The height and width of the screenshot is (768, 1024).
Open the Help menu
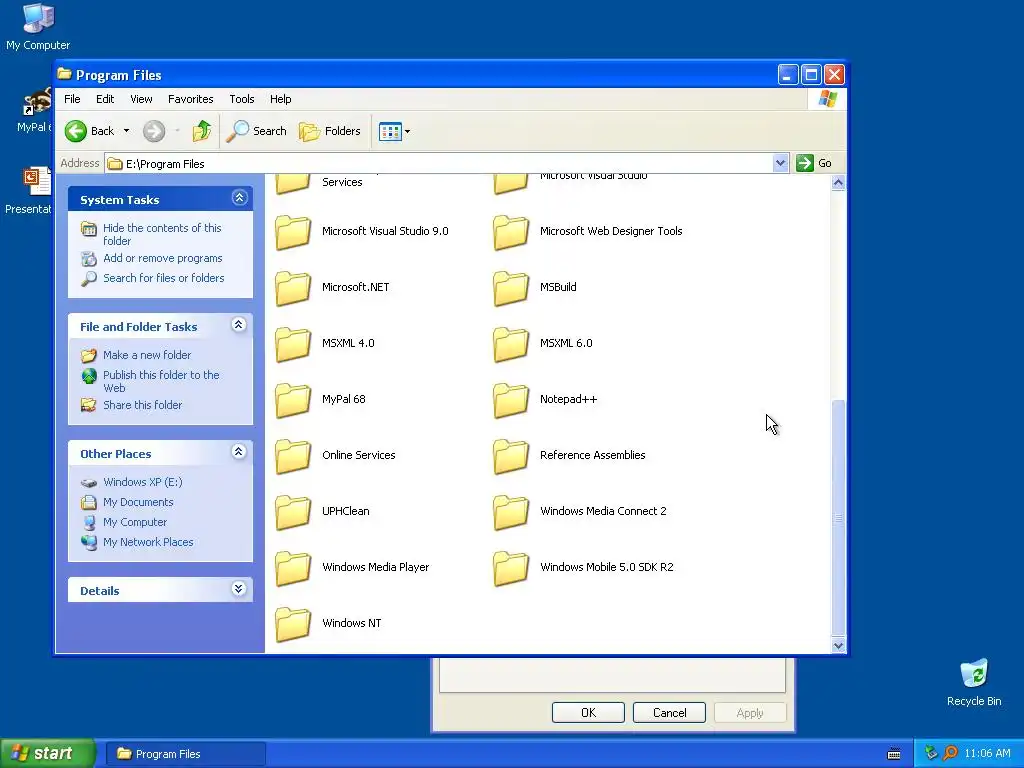click(281, 99)
